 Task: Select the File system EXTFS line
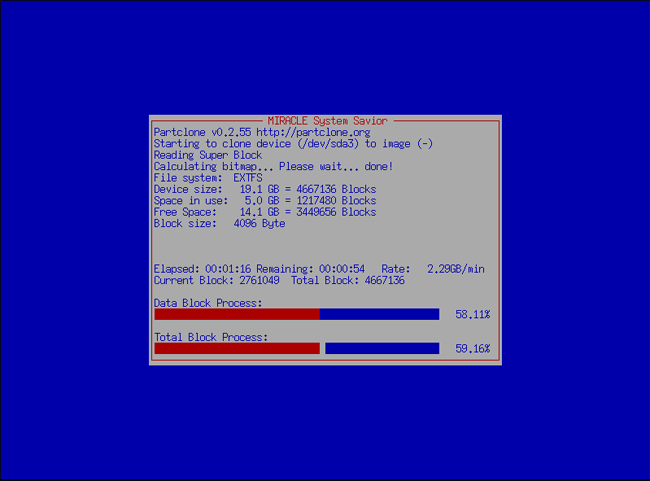207,178
